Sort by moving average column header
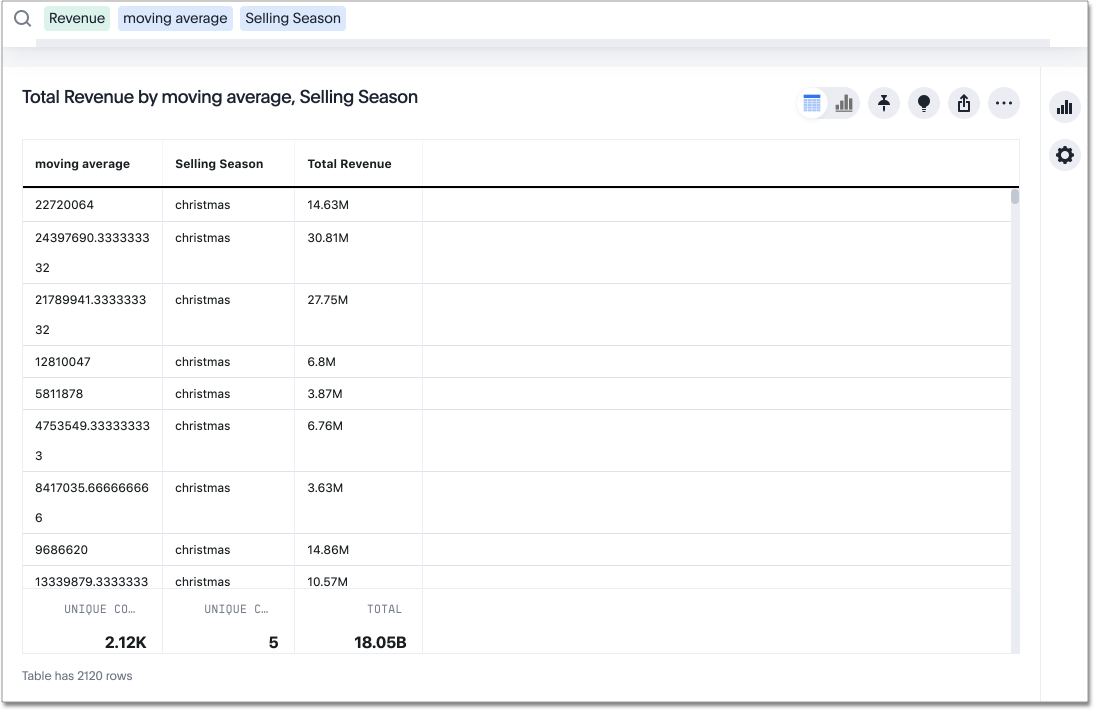This screenshot has height=710, width=1094. coord(82,164)
